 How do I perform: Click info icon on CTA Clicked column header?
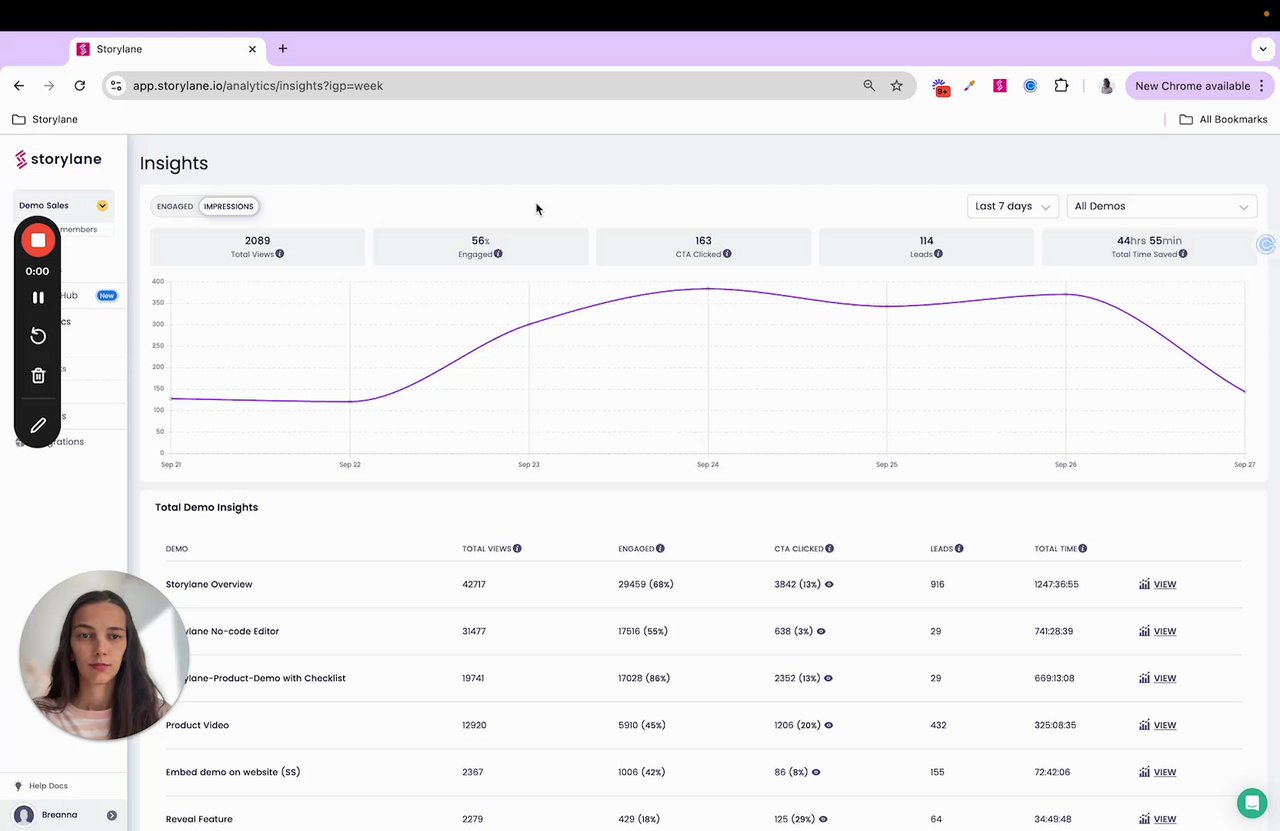(x=830, y=549)
